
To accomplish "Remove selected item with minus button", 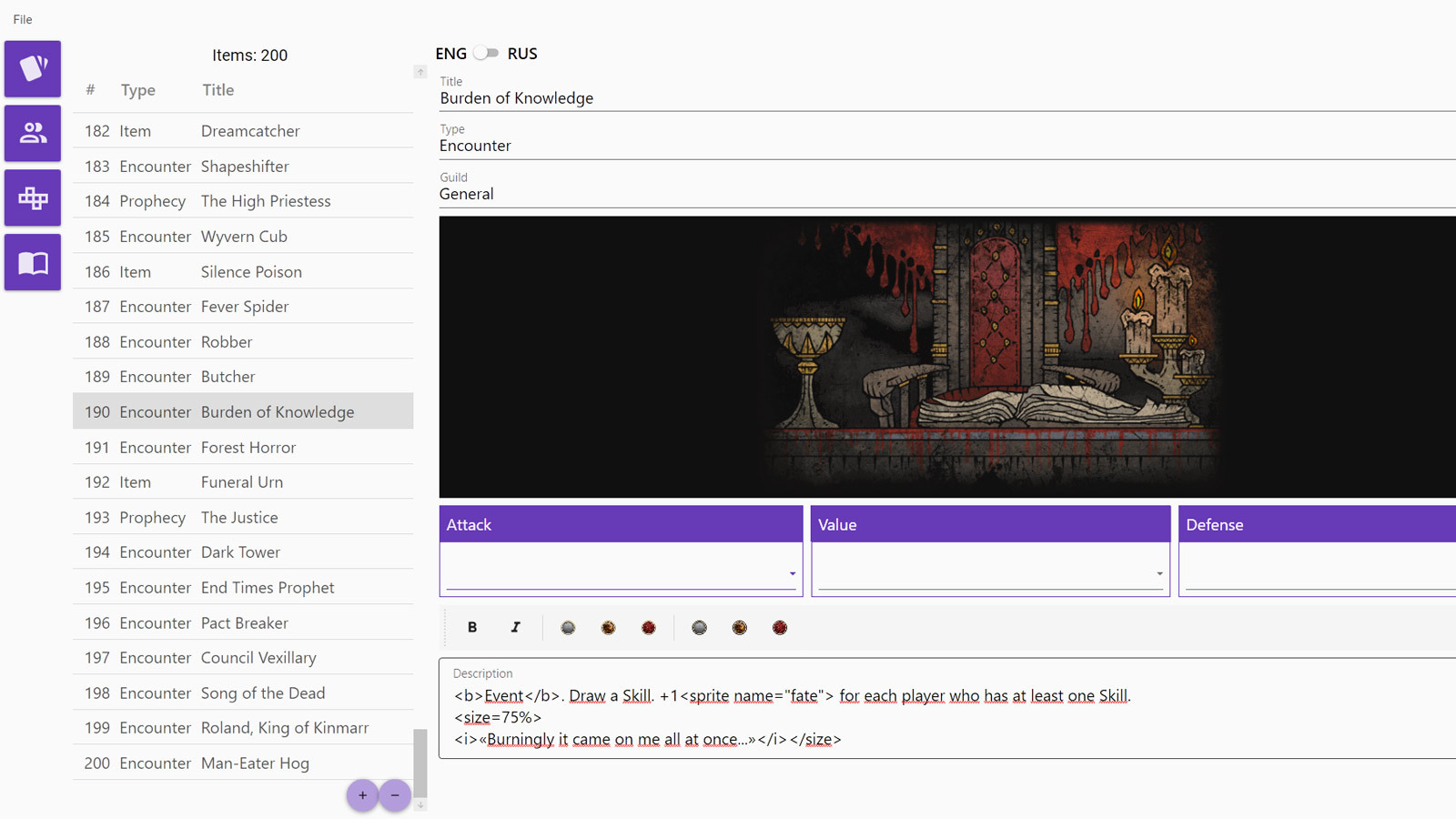I will click(395, 795).
